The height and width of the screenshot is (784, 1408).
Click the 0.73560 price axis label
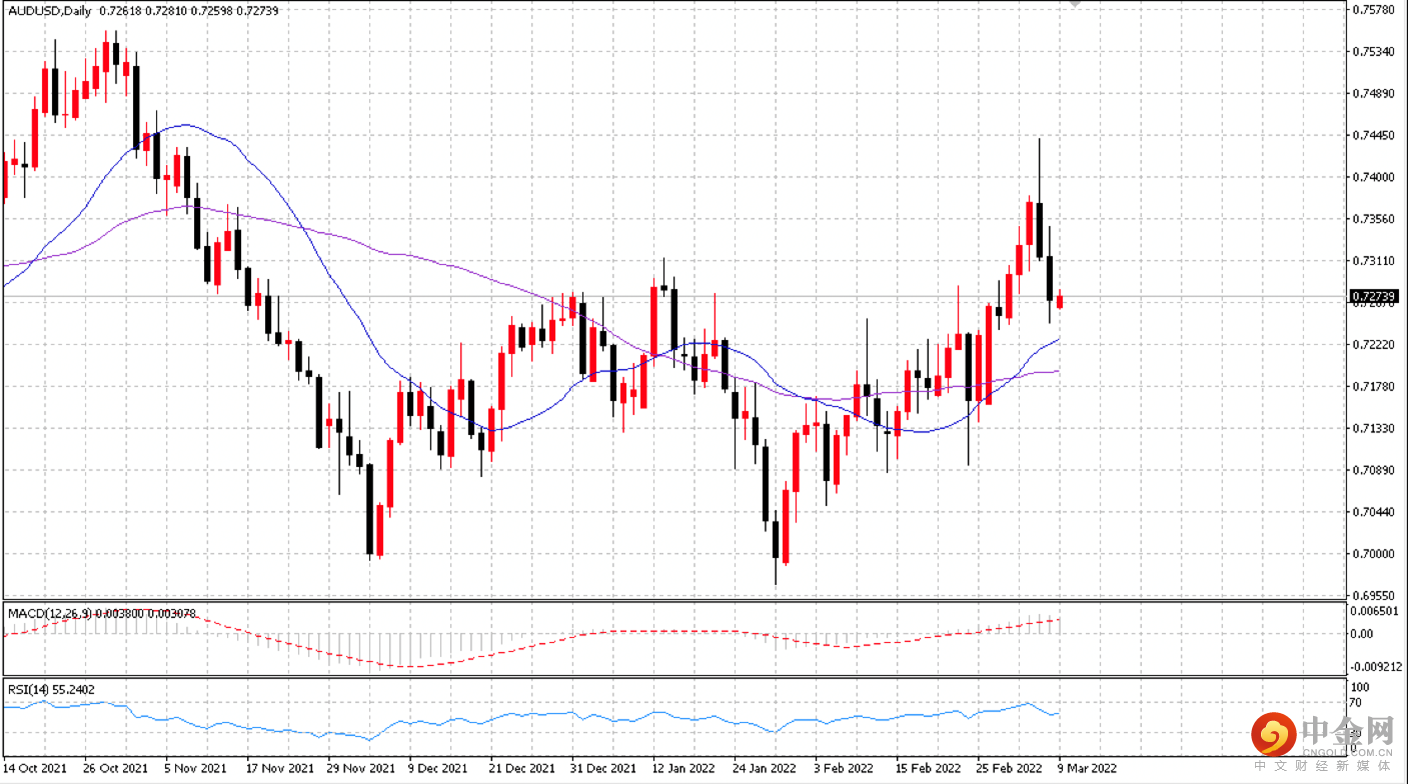[x=1374, y=219]
